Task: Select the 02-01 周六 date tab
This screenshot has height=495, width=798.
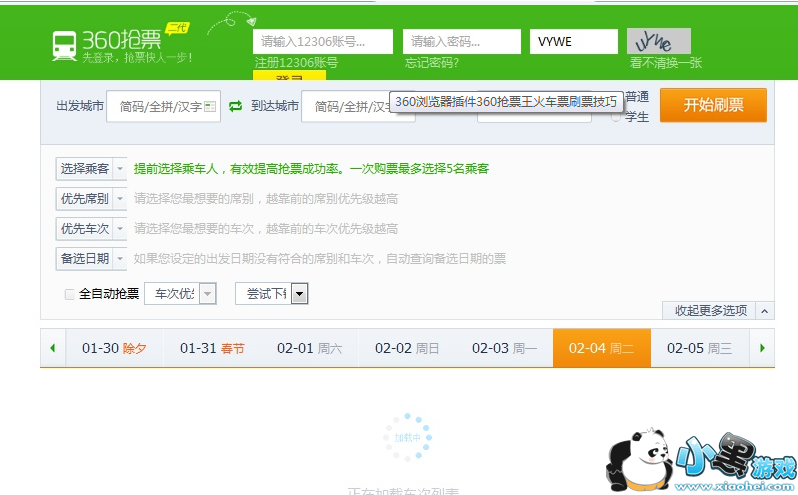Action: [x=309, y=348]
